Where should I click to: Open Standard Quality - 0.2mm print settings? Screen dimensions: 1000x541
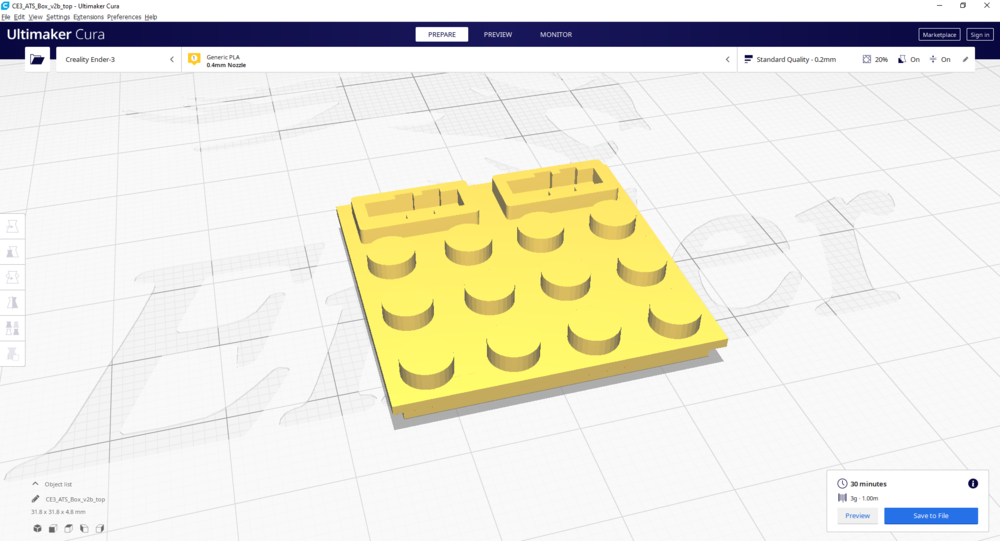[x=856, y=59]
